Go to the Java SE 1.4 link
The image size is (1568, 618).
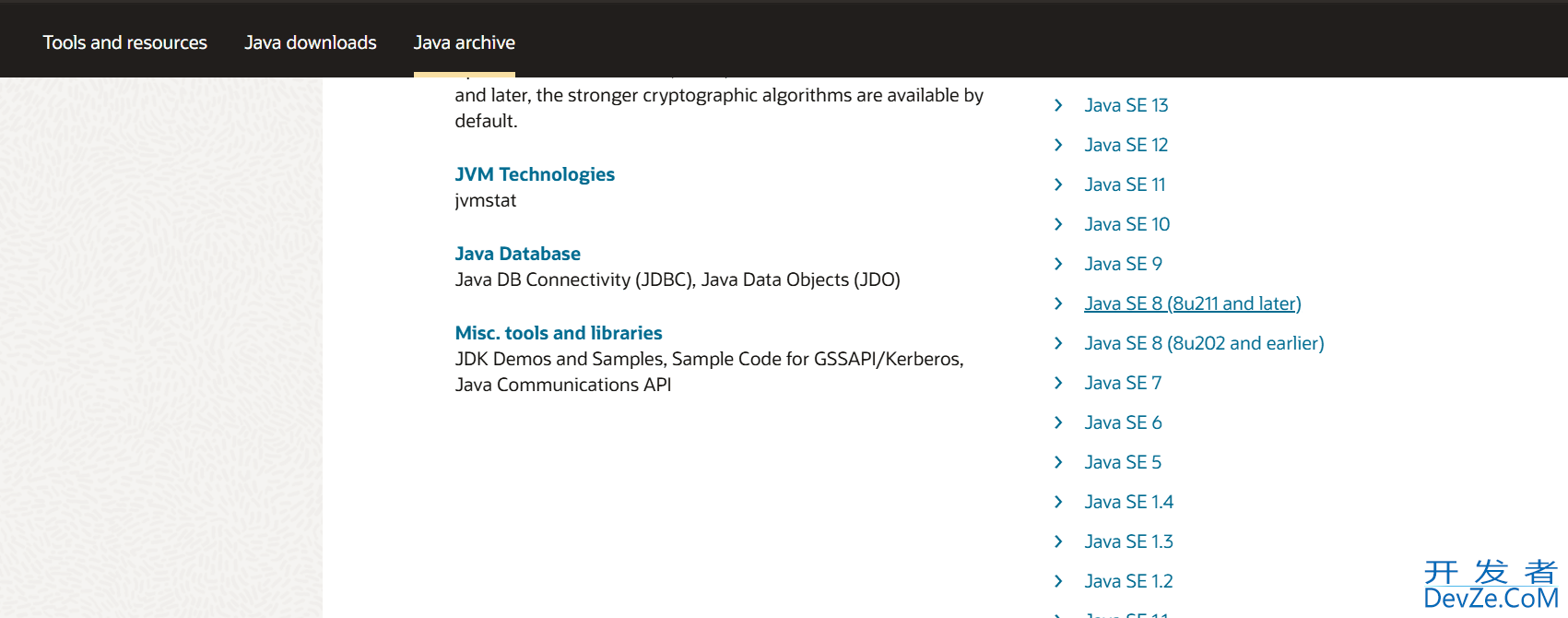(1129, 502)
